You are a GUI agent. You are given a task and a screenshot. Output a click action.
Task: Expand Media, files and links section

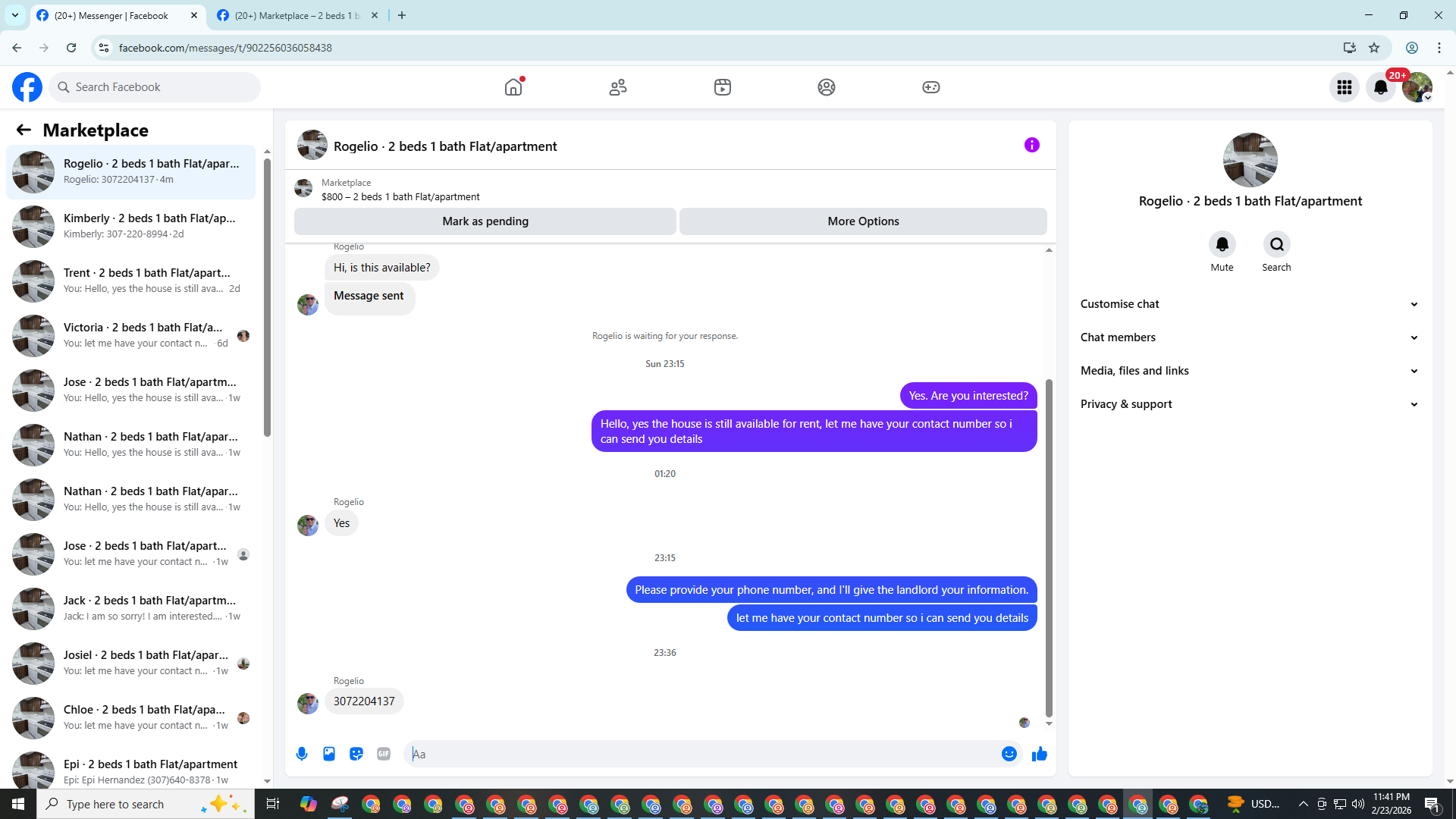coord(1249,371)
